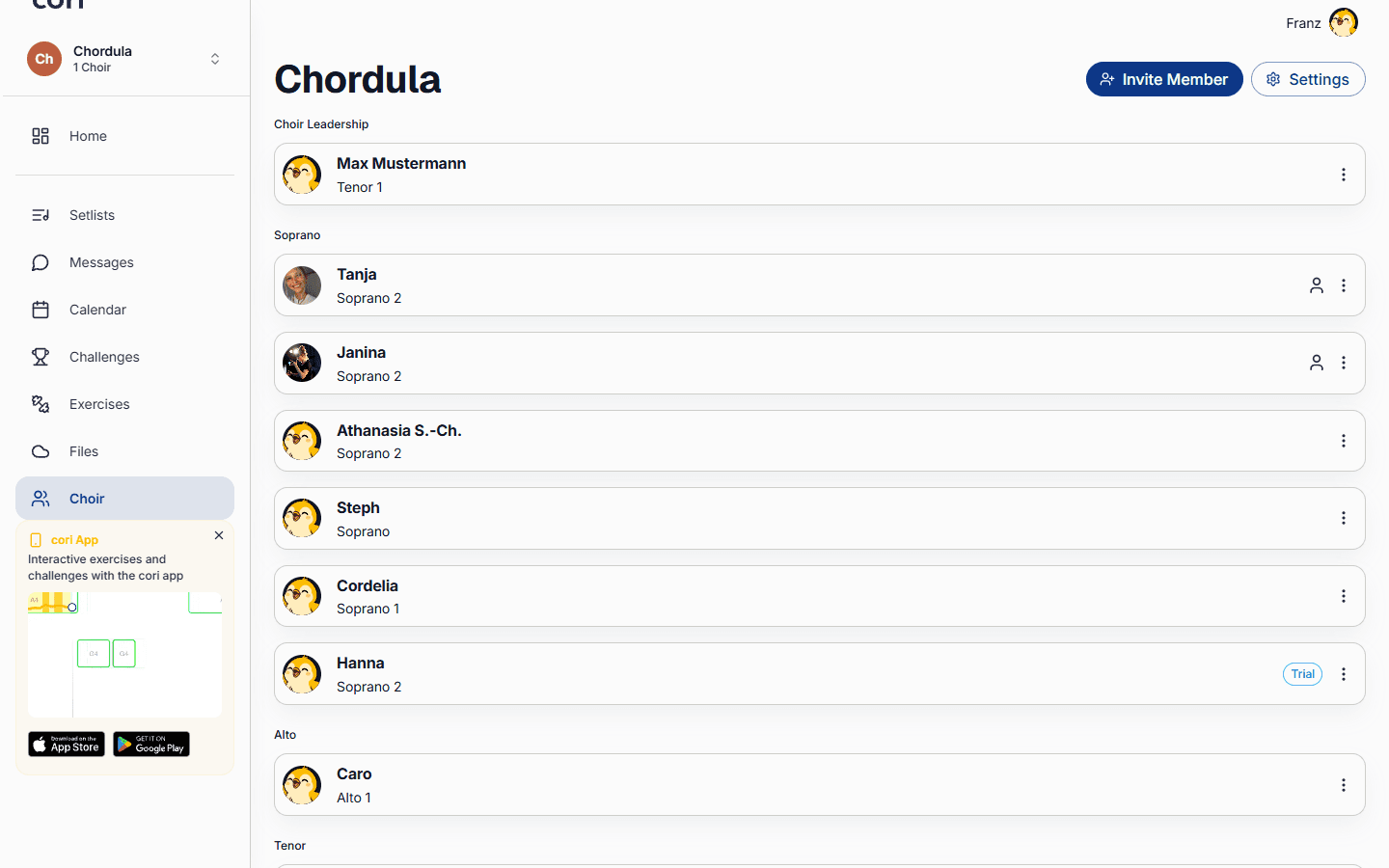Open the three-dot options menu for Caro

coord(1344,785)
